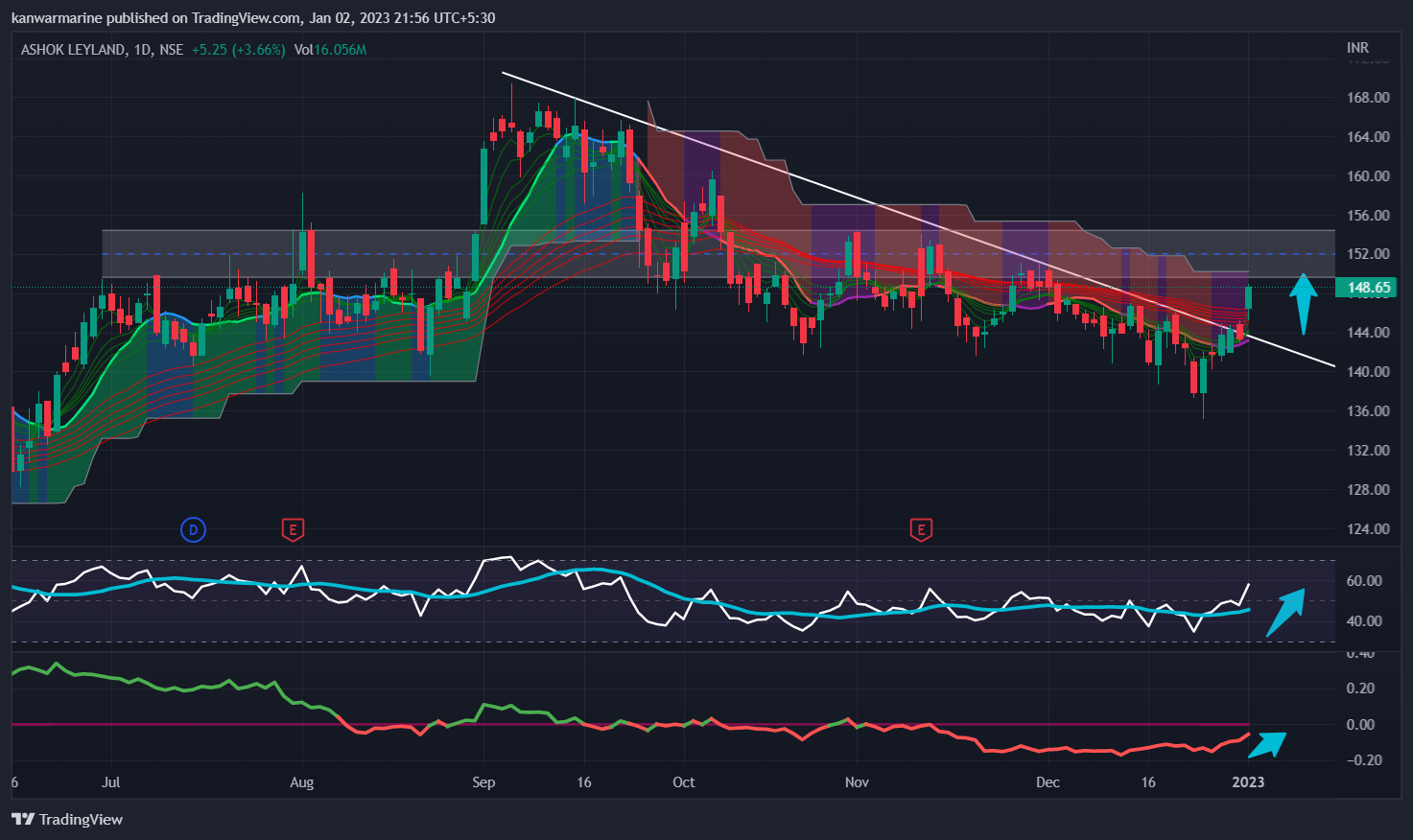Click the 2023 label on time axis

point(1248,782)
